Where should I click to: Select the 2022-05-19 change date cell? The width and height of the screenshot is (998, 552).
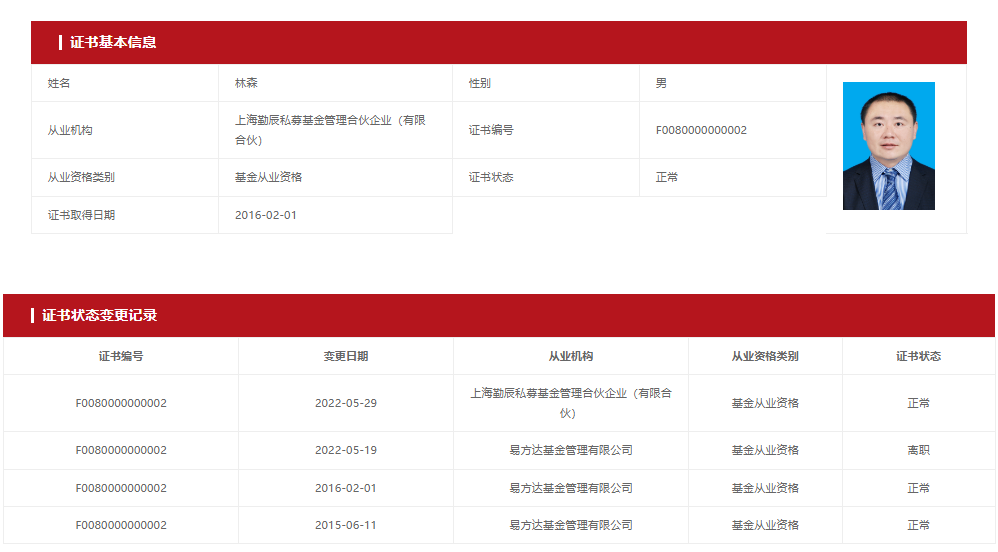pyautogui.click(x=346, y=450)
